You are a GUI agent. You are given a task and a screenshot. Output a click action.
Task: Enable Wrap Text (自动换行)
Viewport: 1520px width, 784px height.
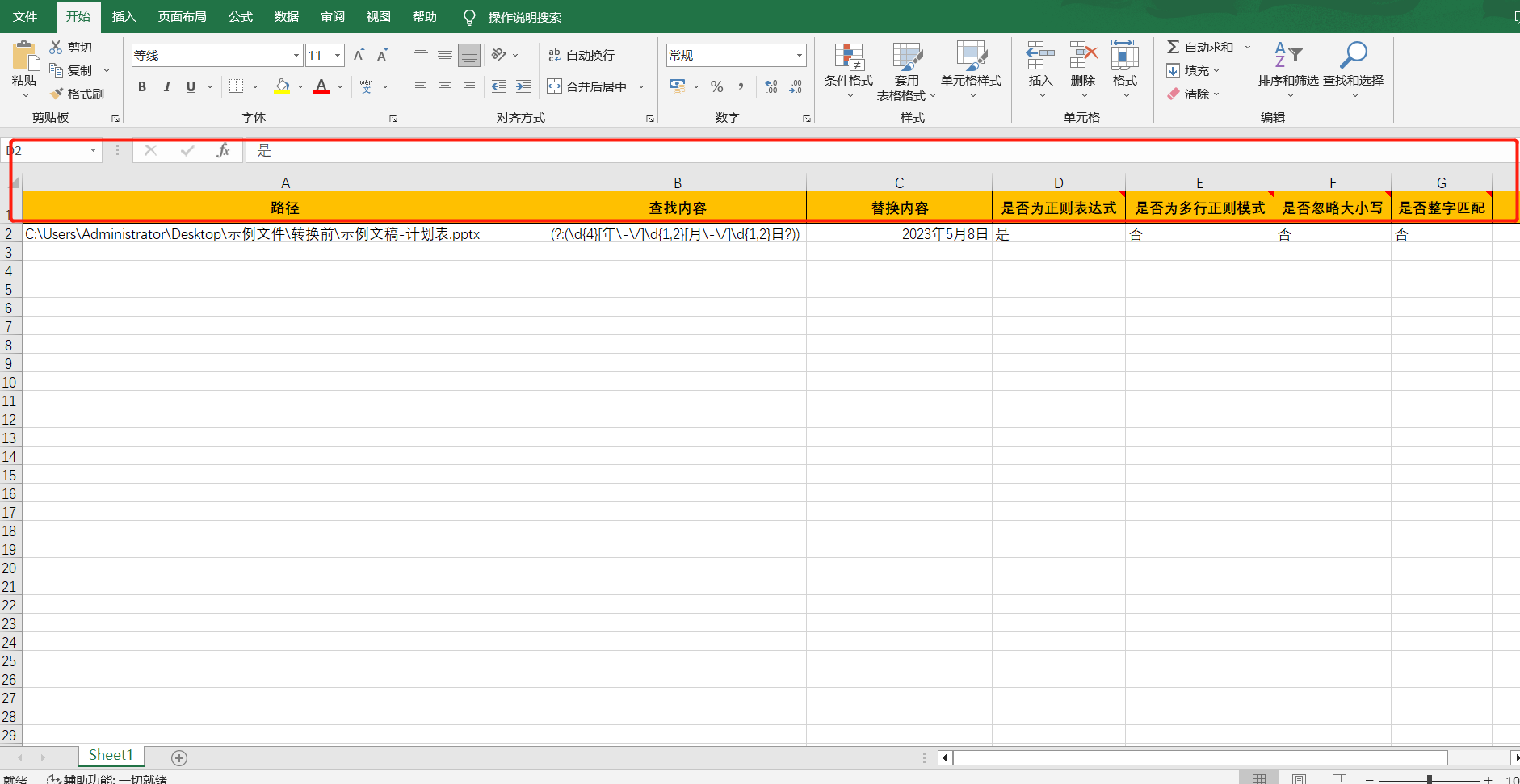click(x=583, y=55)
